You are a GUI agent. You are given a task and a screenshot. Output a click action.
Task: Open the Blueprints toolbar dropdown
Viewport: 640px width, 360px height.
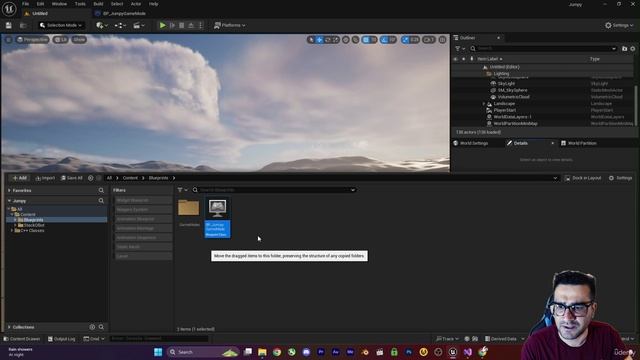tap(120, 25)
